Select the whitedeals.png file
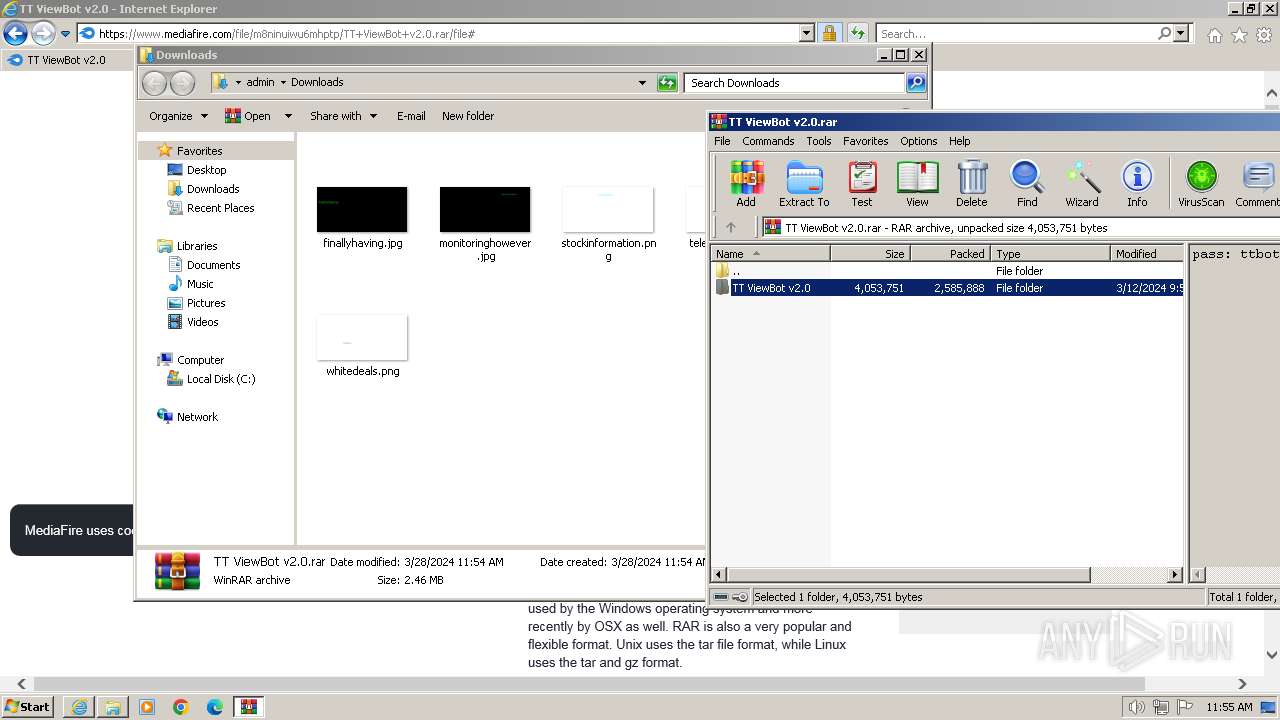 [x=362, y=346]
